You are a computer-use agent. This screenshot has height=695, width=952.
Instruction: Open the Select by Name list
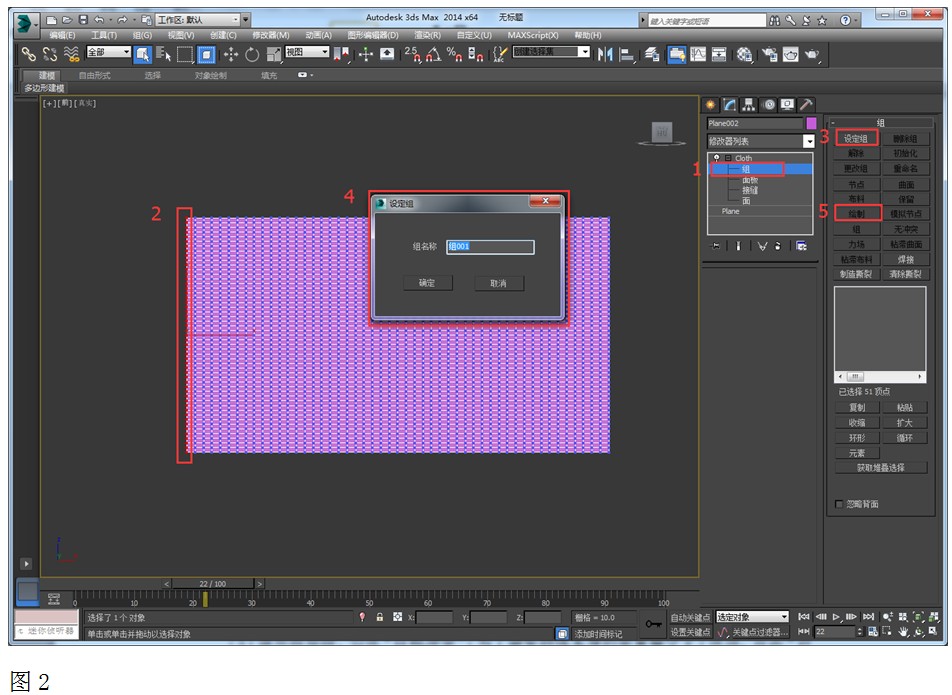163,55
